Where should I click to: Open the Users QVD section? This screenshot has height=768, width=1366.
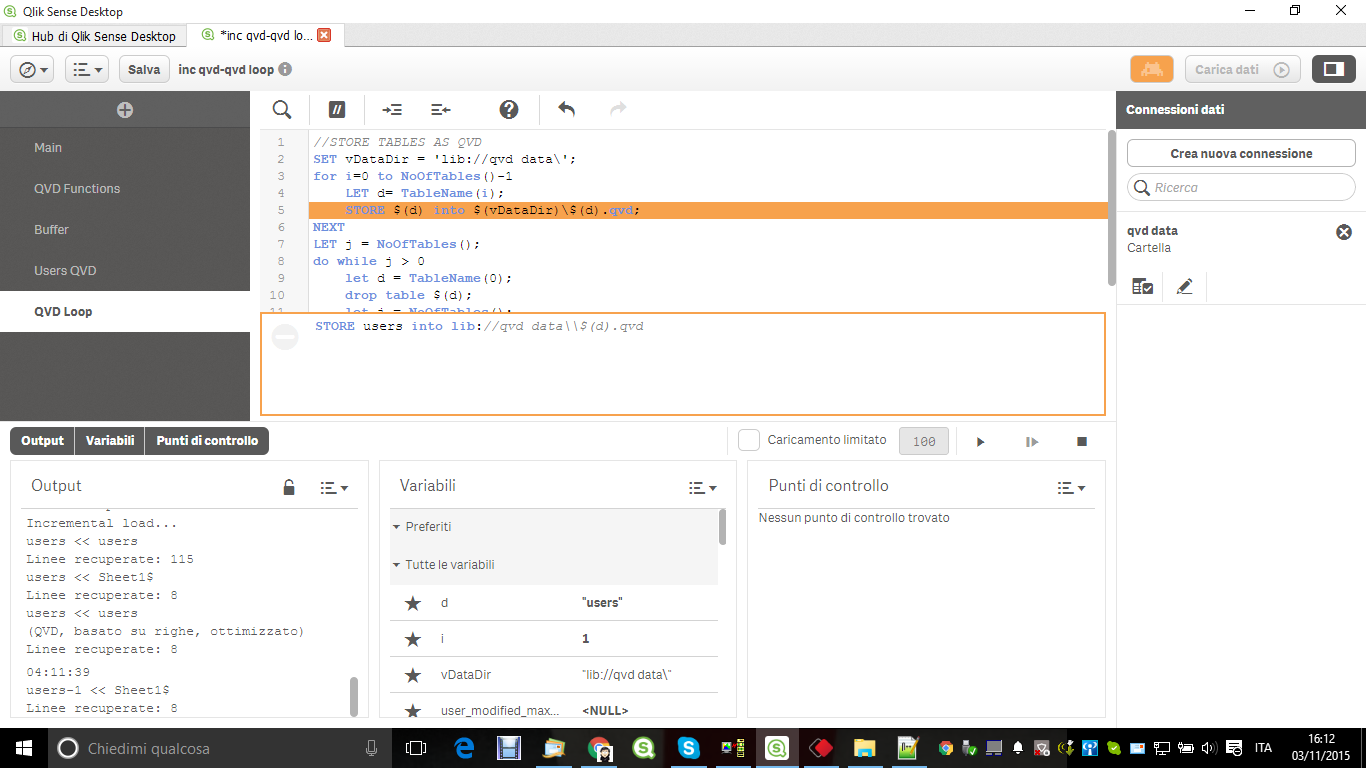[x=125, y=270]
